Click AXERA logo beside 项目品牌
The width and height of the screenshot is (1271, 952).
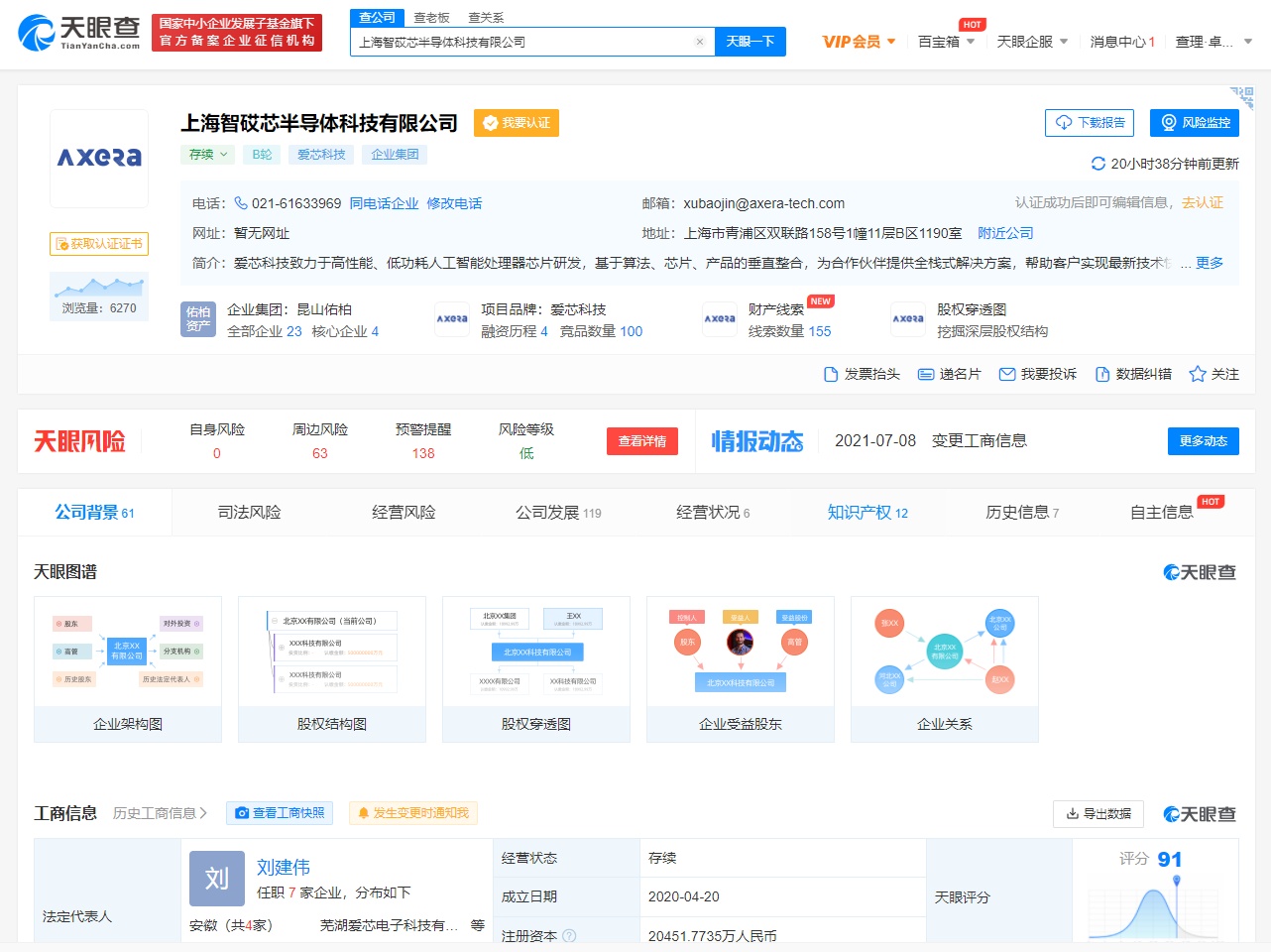[x=452, y=319]
